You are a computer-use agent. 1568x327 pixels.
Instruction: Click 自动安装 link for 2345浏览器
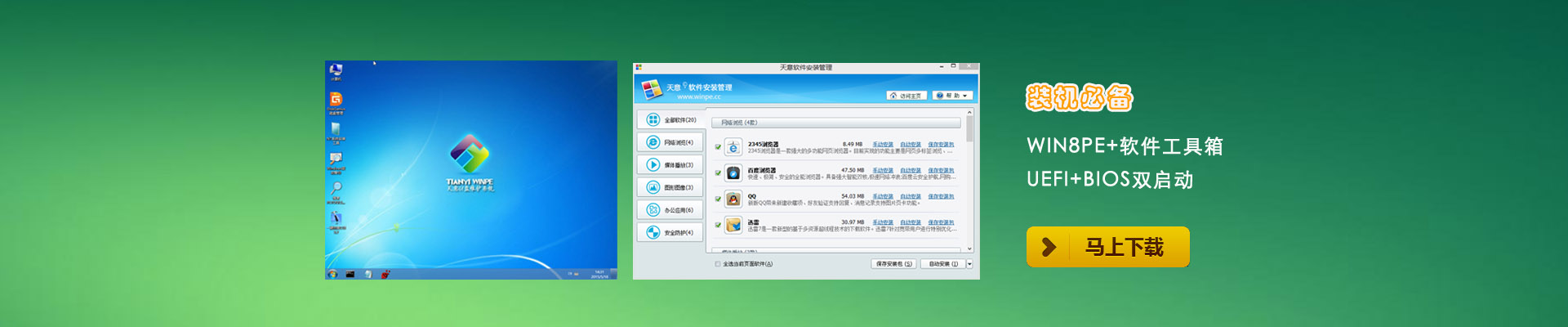coord(911,145)
